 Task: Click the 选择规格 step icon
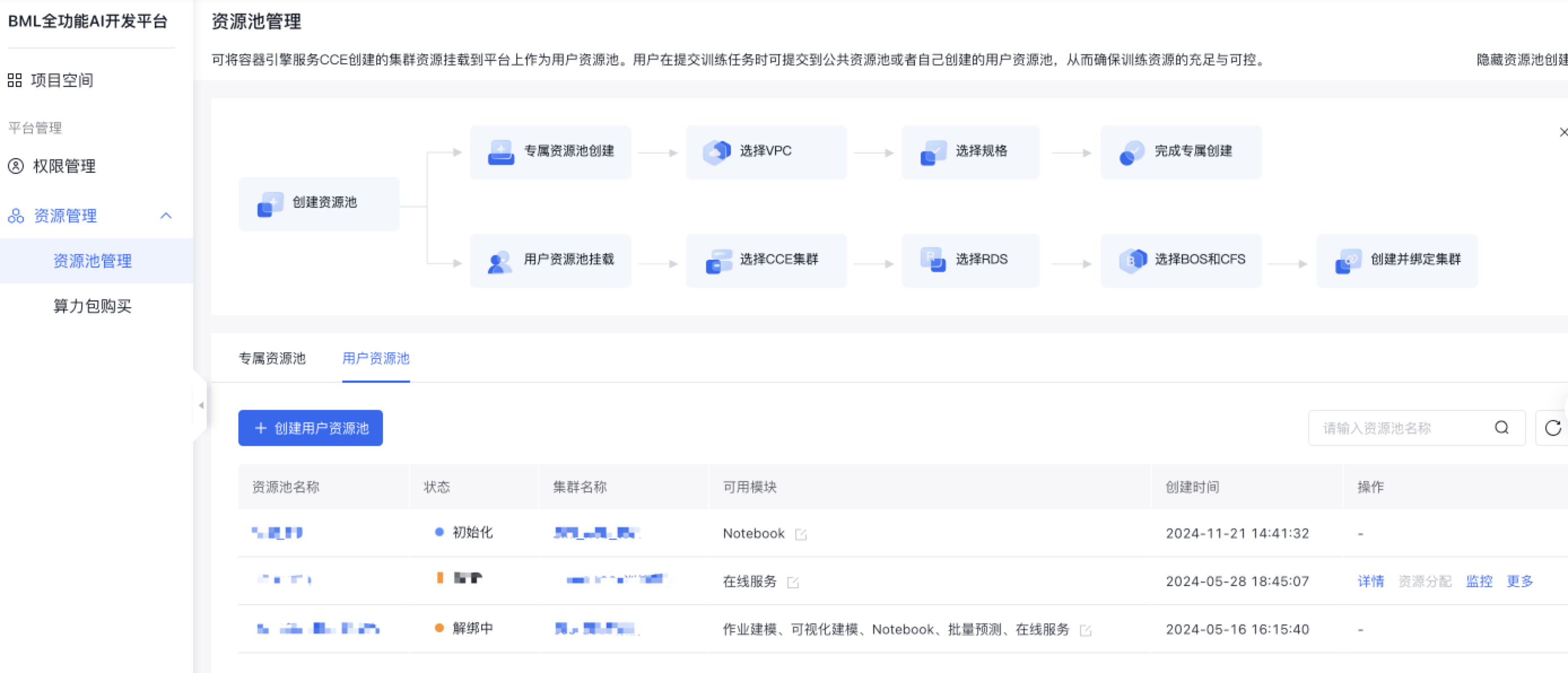pos(933,153)
